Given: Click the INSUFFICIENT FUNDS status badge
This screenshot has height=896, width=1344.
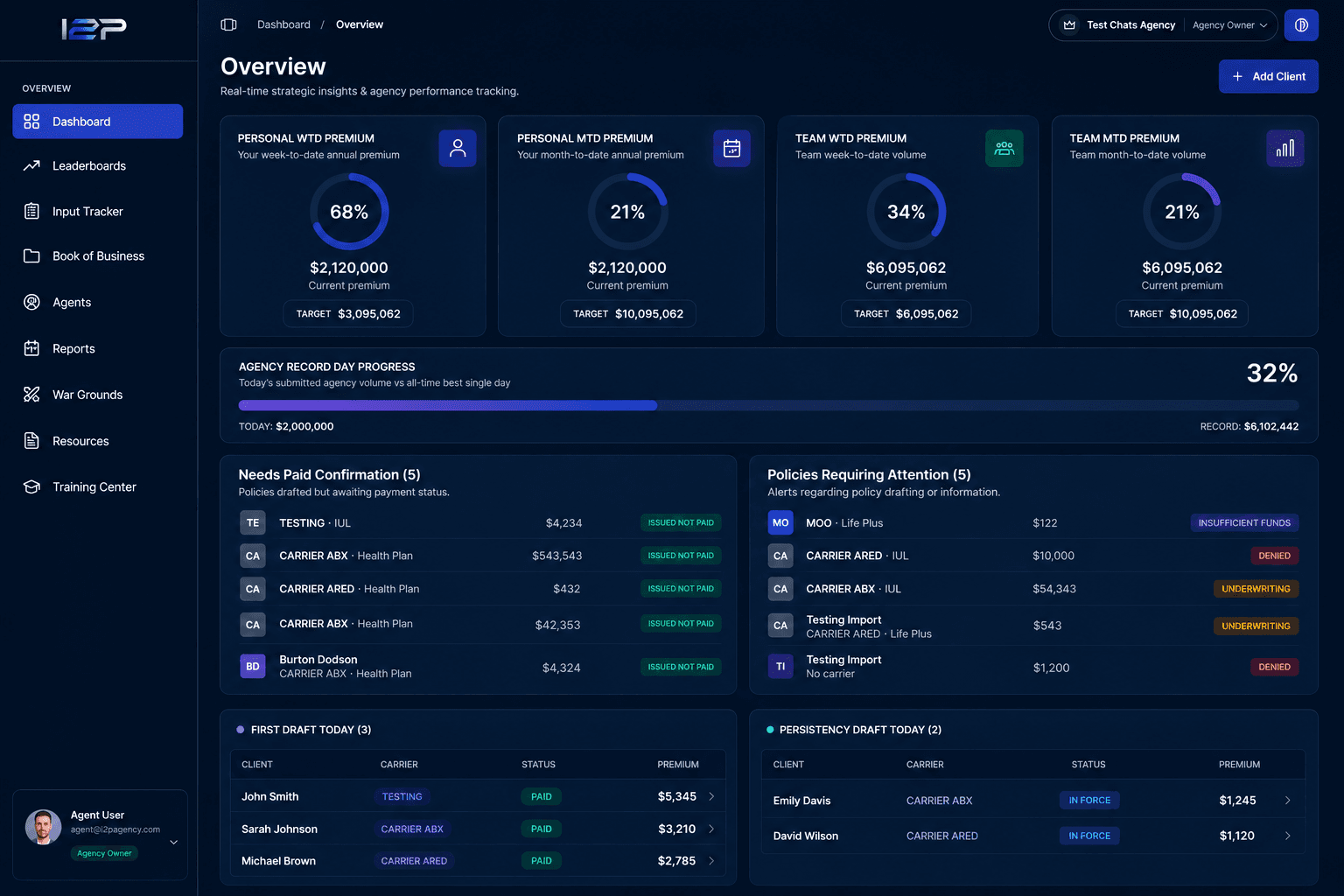Looking at the screenshot, I should tap(1244, 522).
